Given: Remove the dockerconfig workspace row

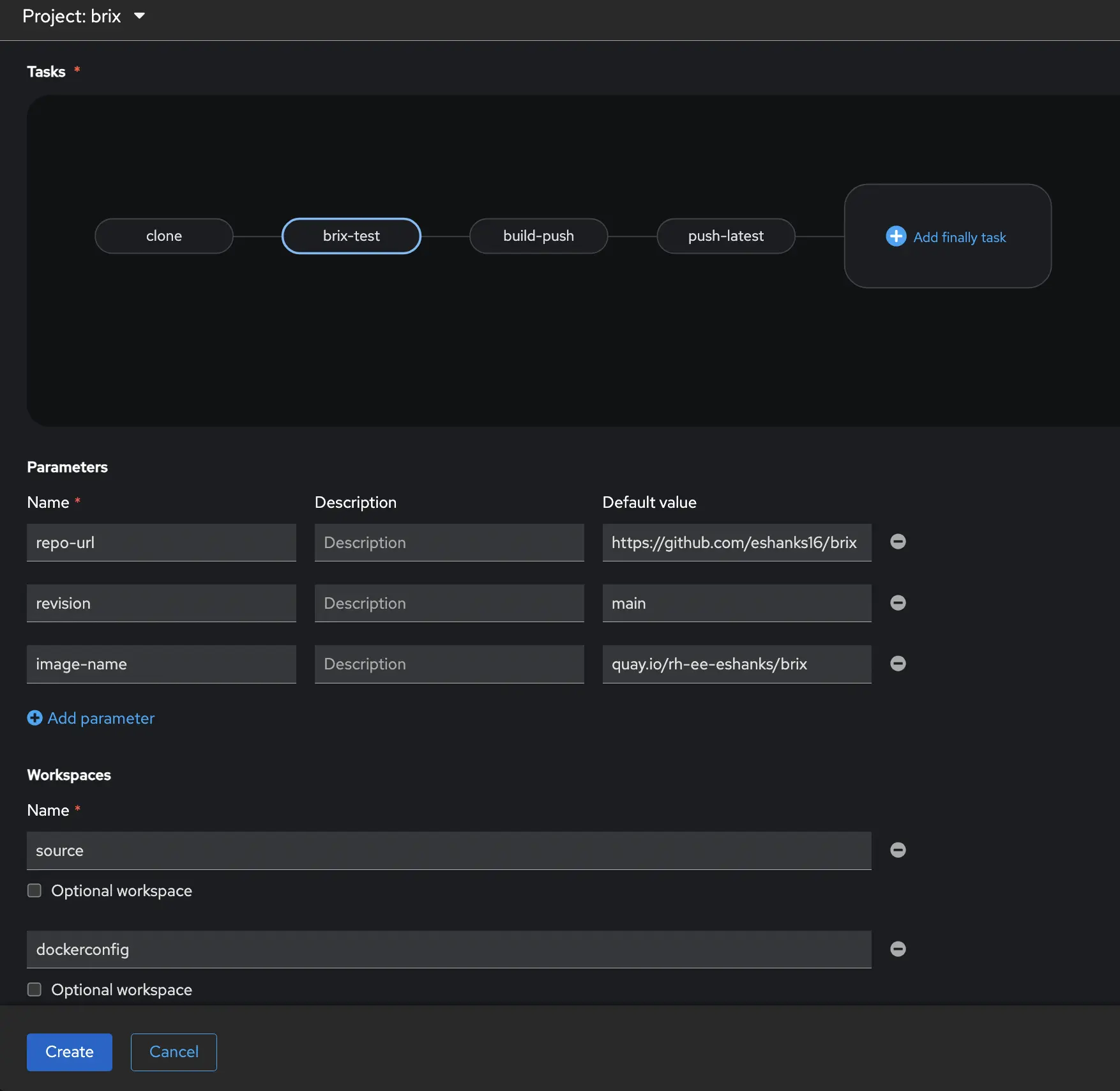Looking at the screenshot, I should click(x=898, y=949).
